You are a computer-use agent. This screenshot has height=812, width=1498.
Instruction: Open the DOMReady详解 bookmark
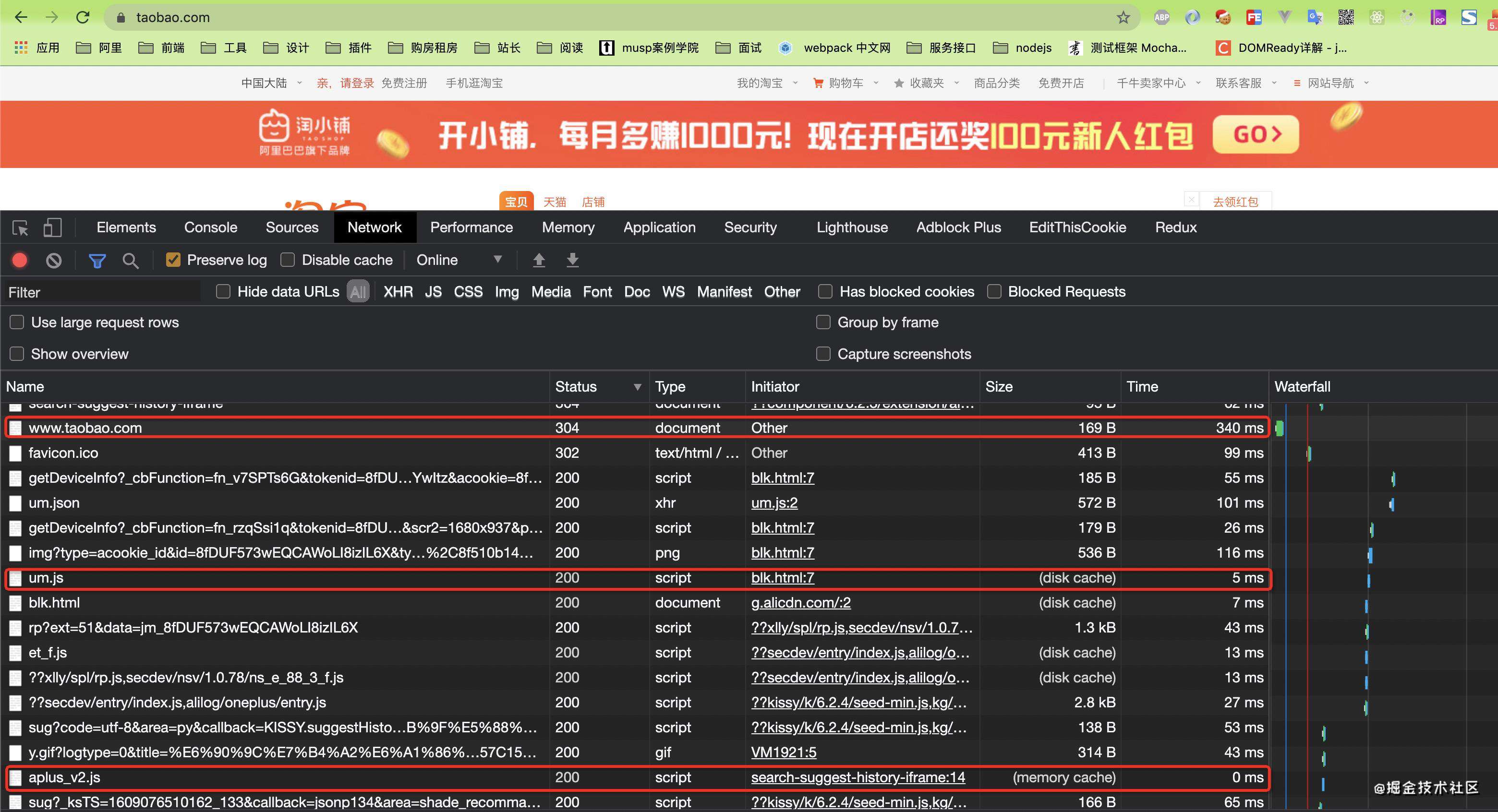1281,48
